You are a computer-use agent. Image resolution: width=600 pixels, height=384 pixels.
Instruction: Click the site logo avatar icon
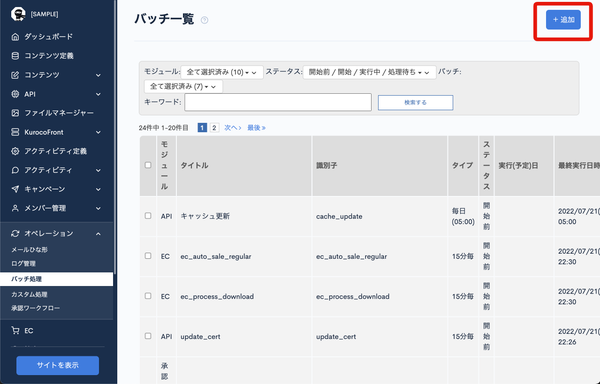click(18, 14)
